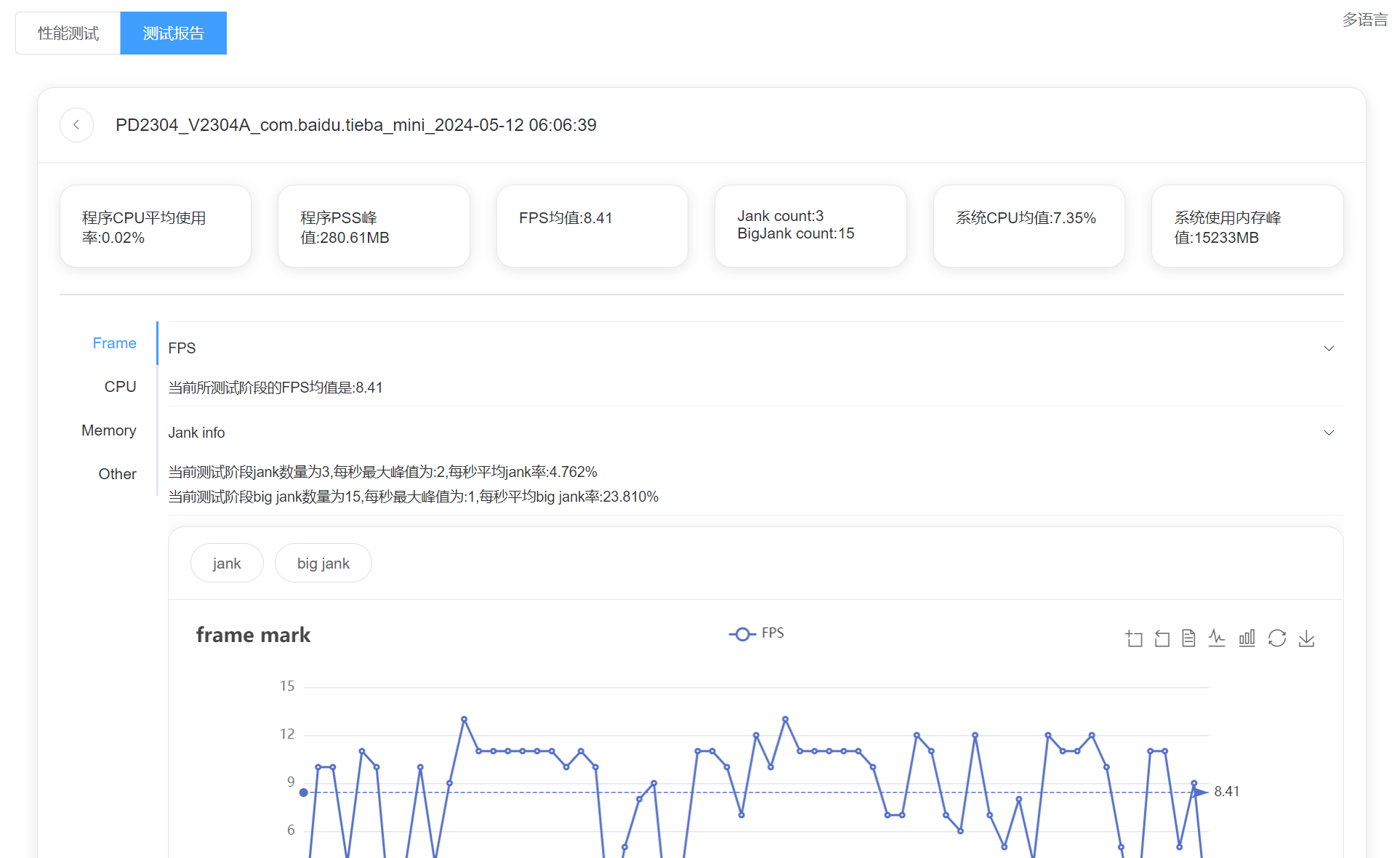Click the back arrow beside report title

point(76,125)
